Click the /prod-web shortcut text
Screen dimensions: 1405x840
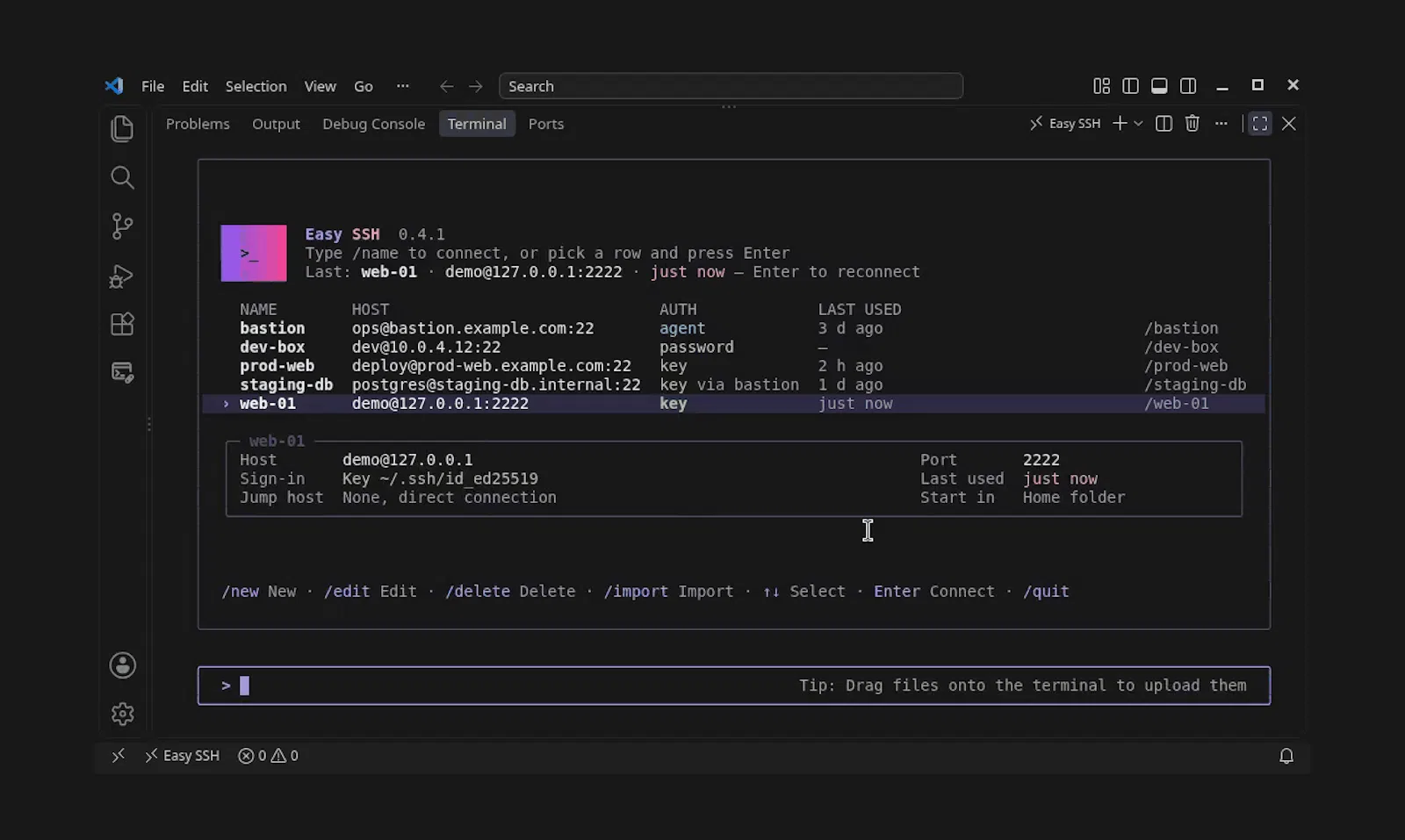[x=1185, y=366]
